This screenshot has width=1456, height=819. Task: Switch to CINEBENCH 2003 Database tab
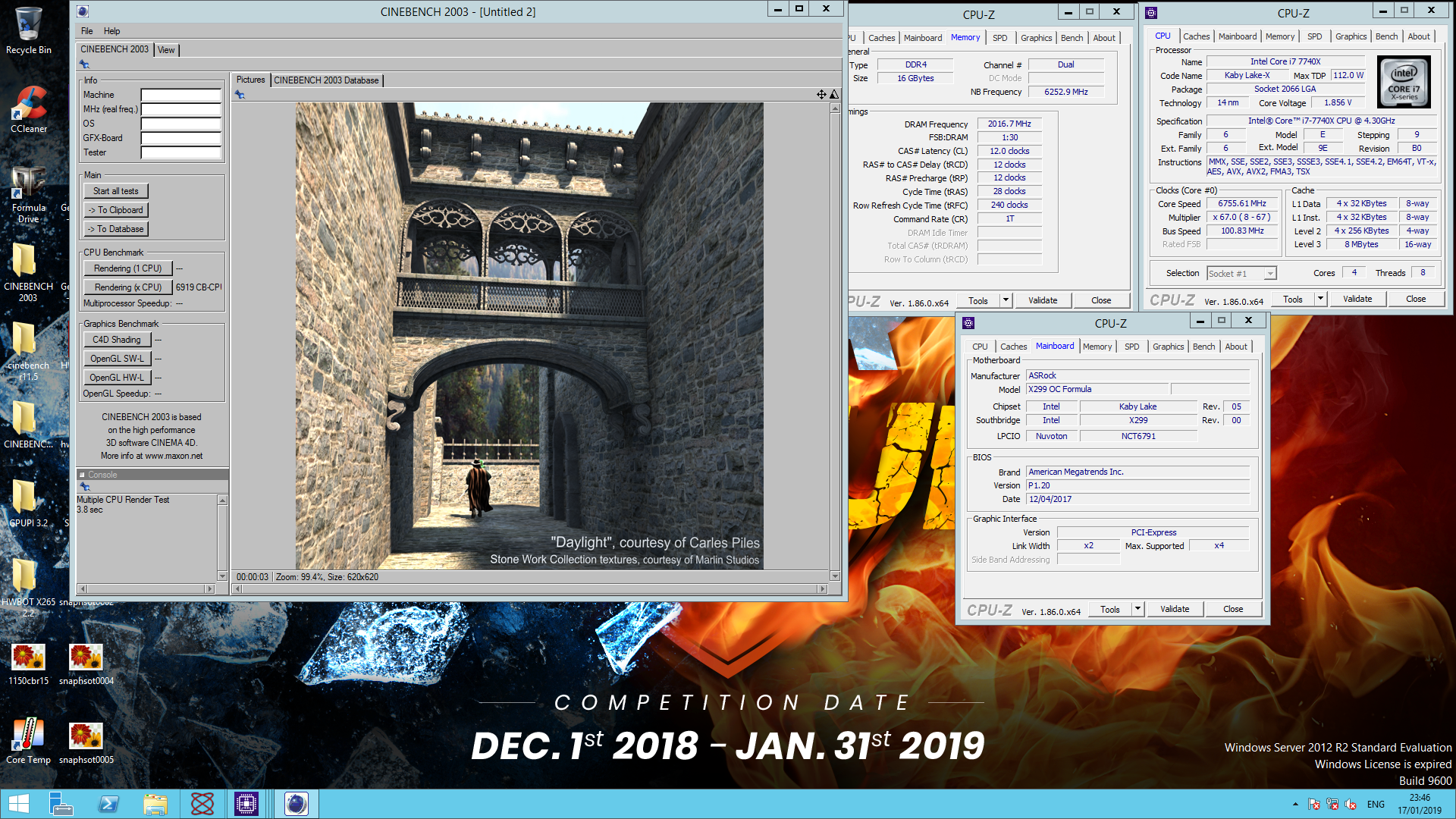326,80
